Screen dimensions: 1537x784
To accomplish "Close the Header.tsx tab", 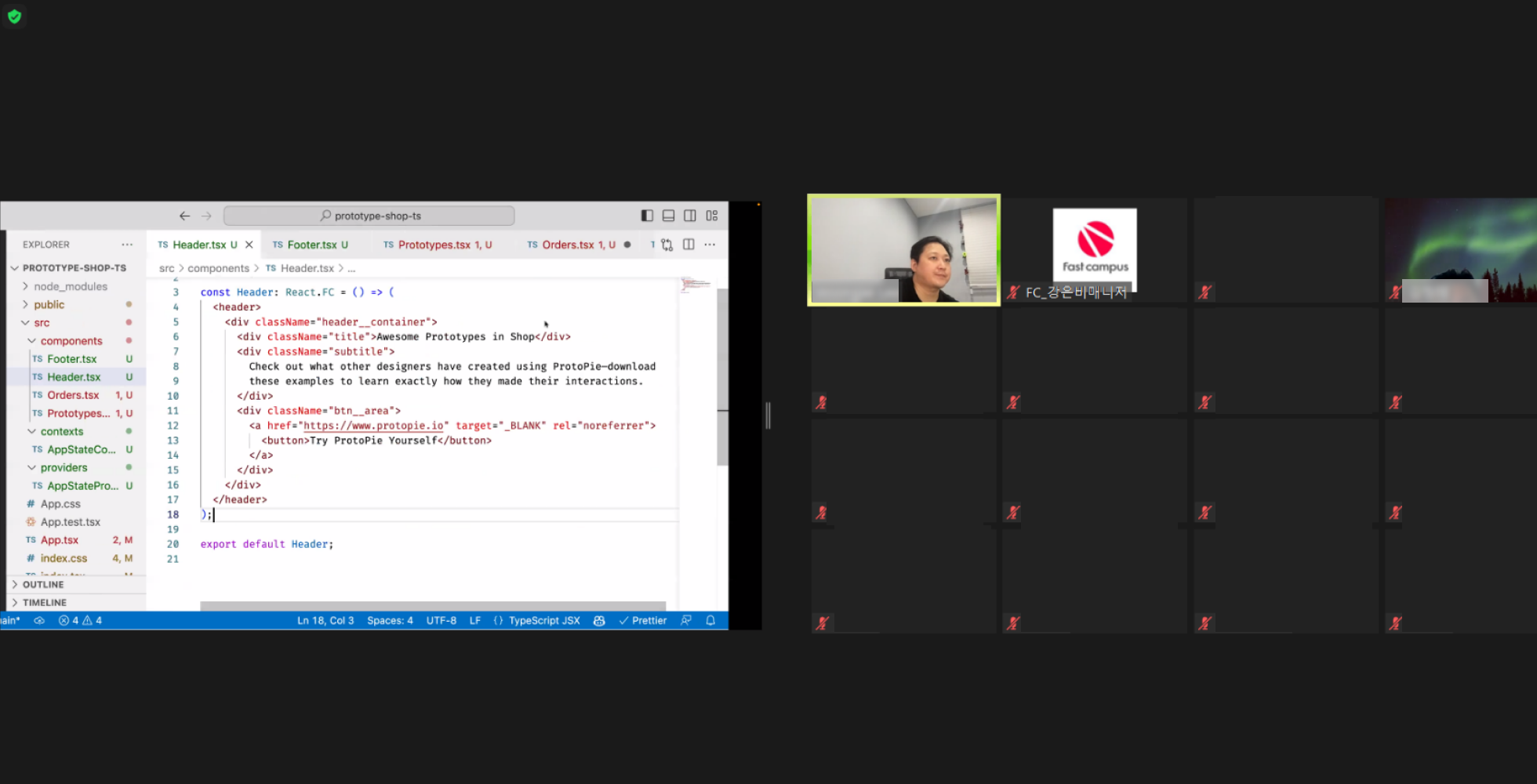I will point(249,245).
